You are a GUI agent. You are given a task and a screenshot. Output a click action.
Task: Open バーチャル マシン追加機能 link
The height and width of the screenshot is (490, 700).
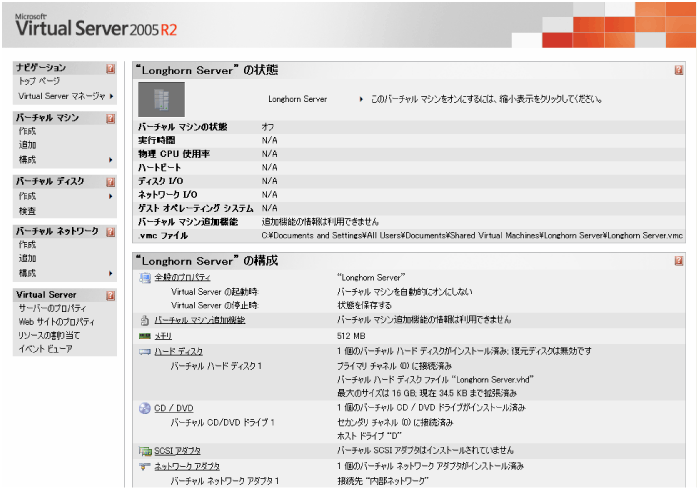click(200, 320)
